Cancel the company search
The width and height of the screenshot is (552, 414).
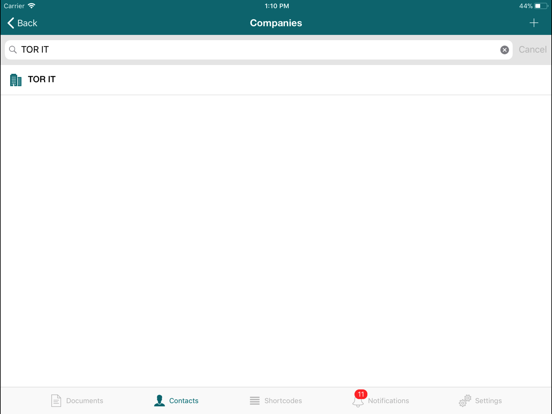pos(532,50)
